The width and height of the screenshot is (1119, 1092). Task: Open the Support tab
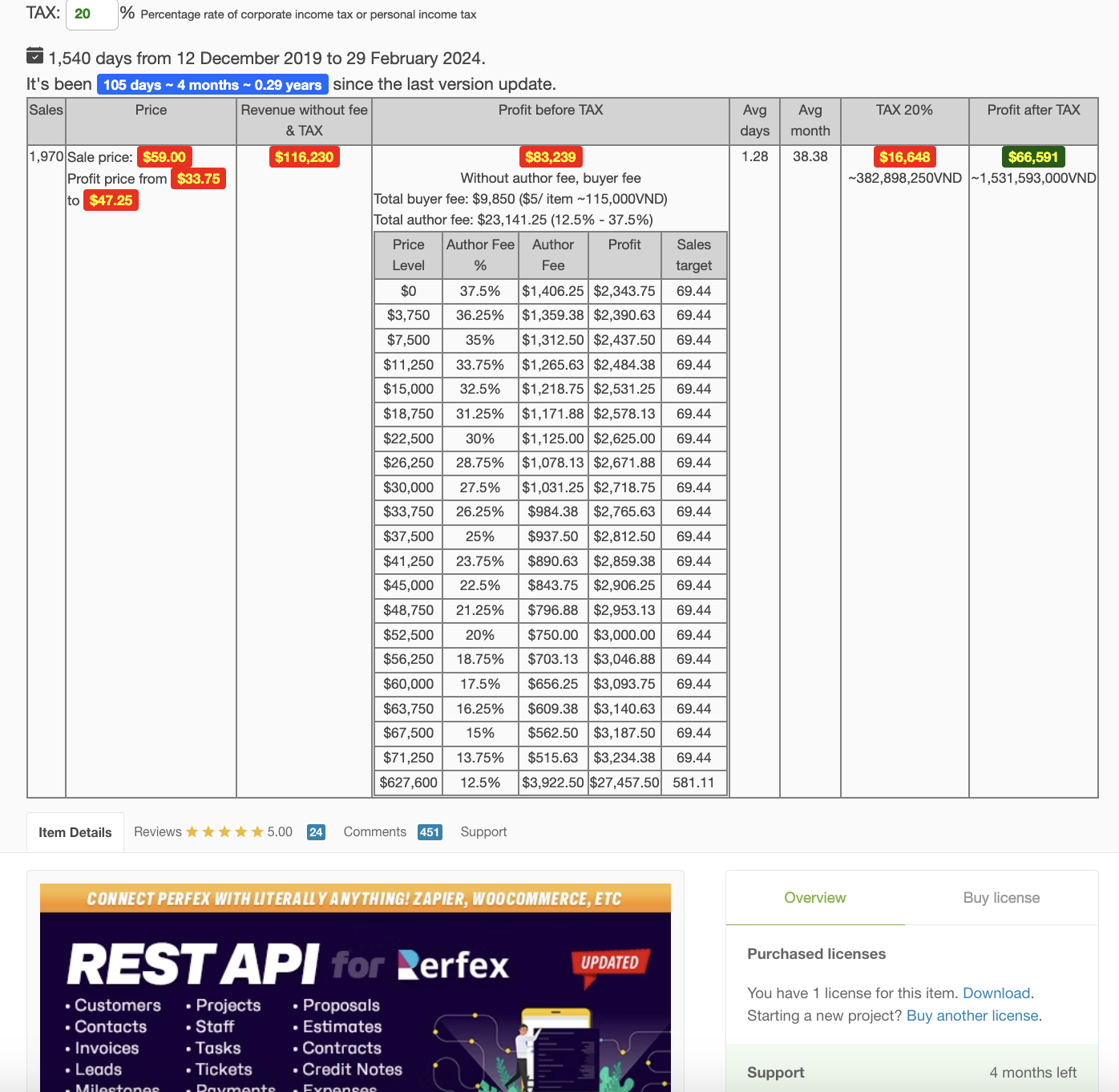(483, 832)
